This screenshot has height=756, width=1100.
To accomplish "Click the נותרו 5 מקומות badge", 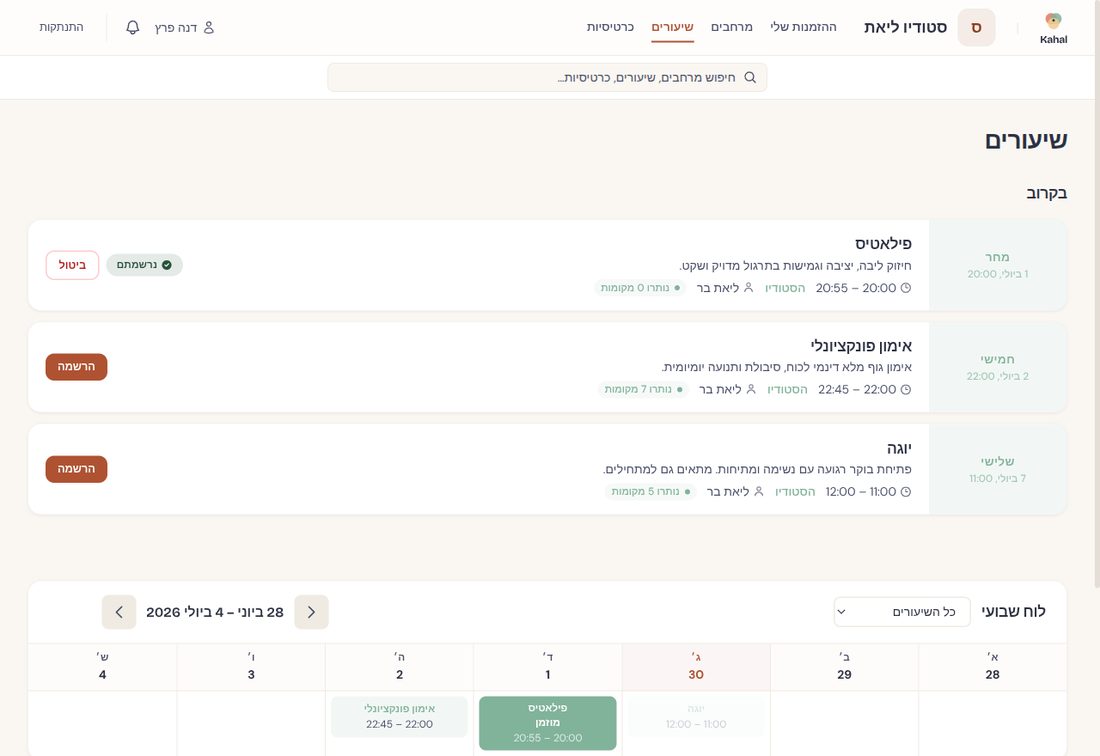I will [x=650, y=492].
